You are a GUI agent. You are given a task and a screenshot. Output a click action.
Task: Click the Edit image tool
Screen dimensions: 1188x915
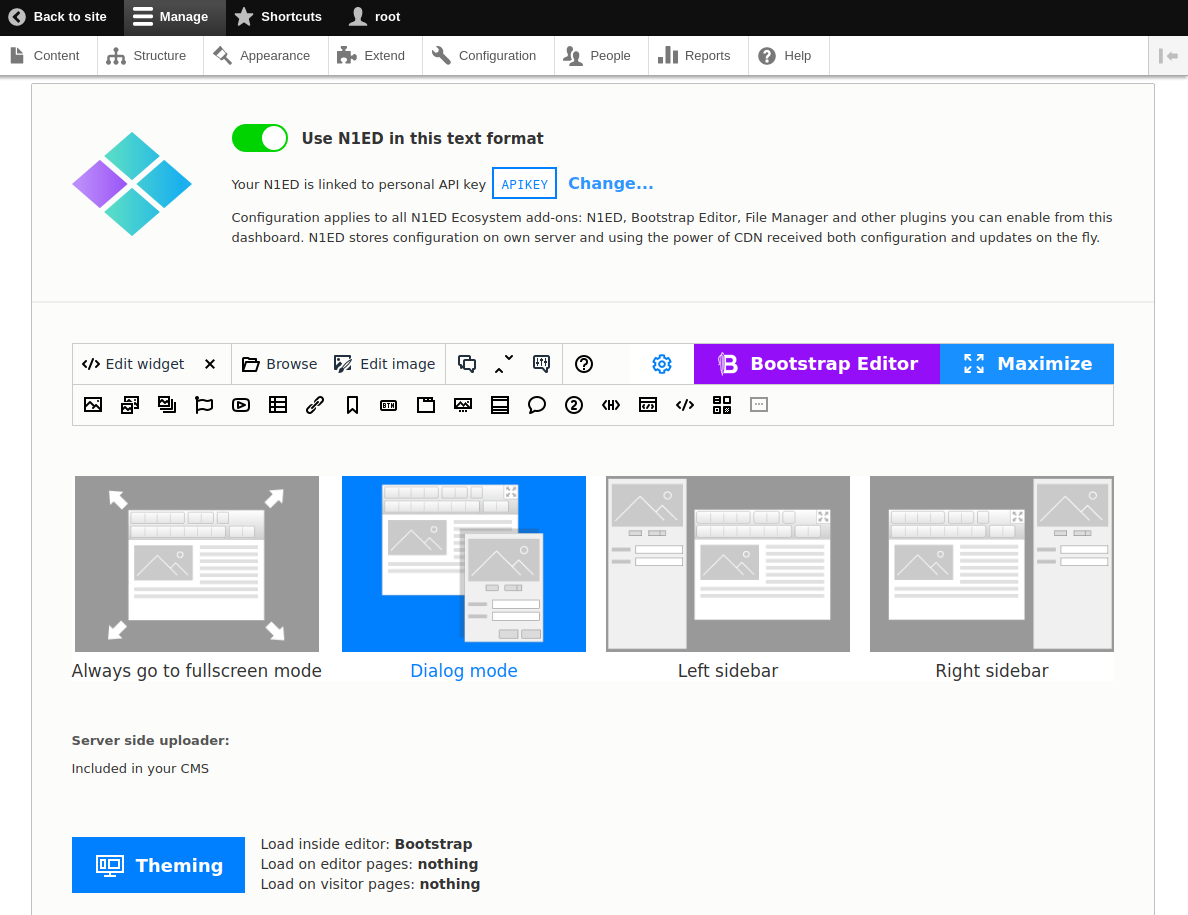(385, 364)
